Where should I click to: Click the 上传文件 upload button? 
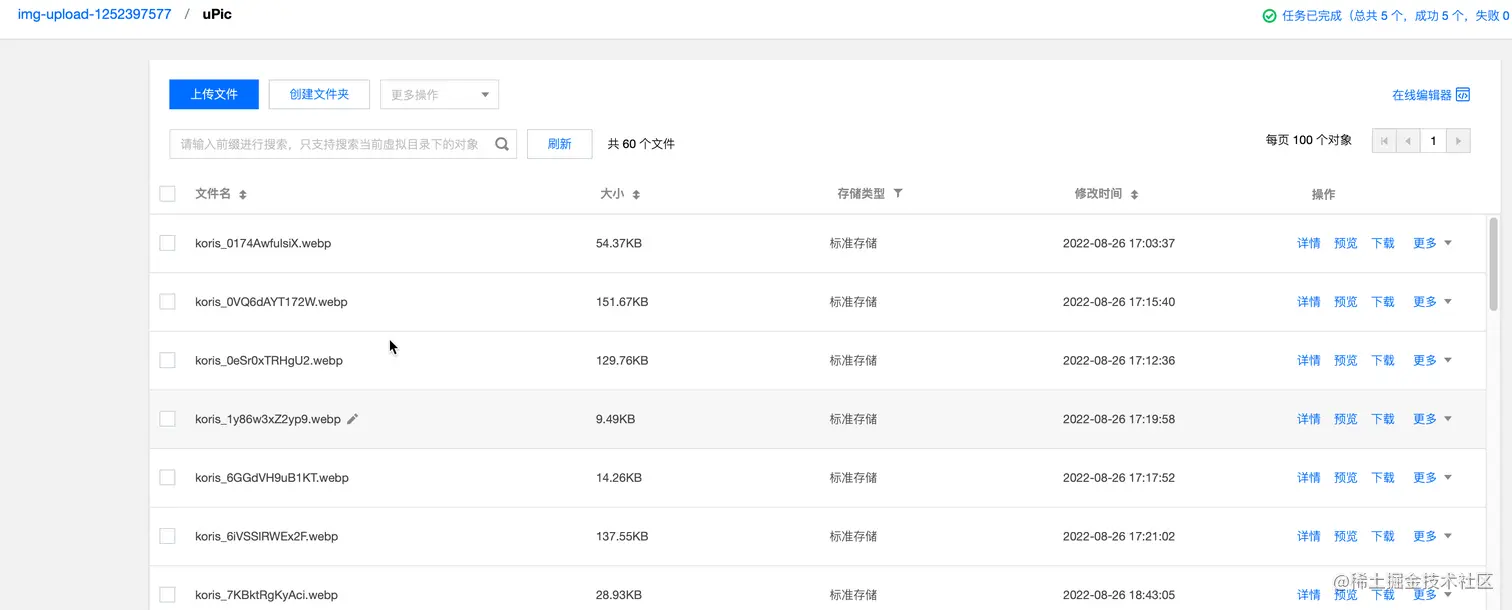click(x=214, y=94)
